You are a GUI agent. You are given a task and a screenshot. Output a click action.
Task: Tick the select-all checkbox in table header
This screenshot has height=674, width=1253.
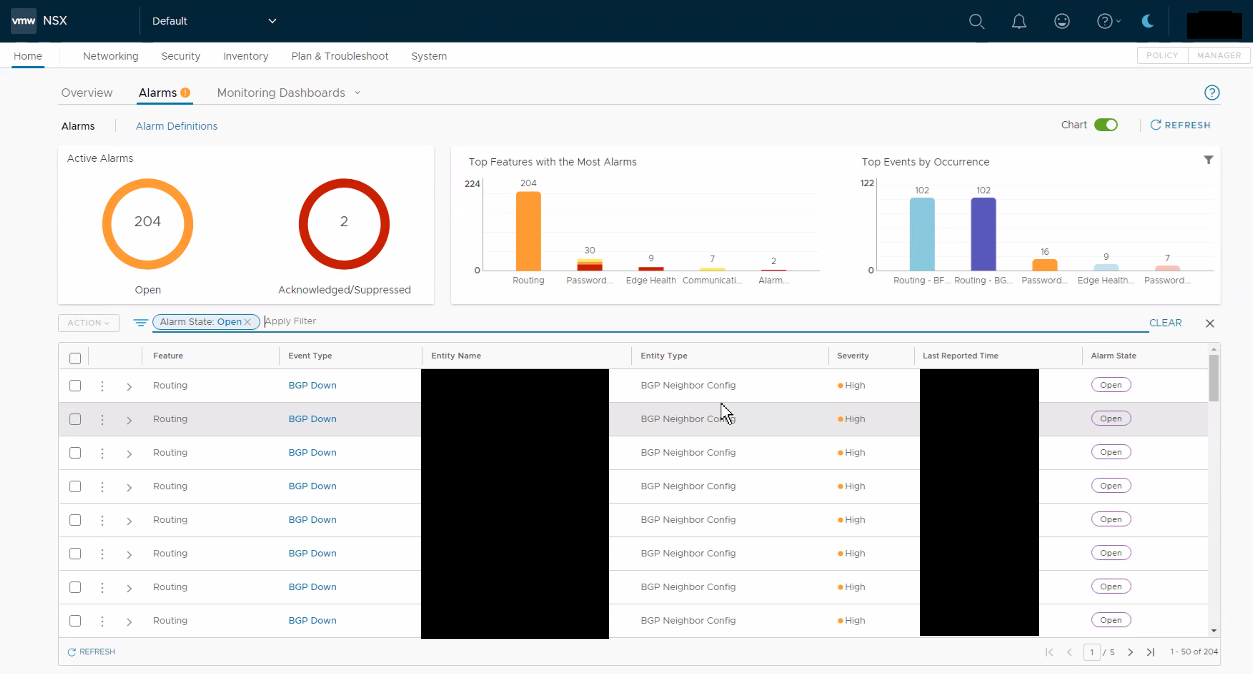(75, 358)
